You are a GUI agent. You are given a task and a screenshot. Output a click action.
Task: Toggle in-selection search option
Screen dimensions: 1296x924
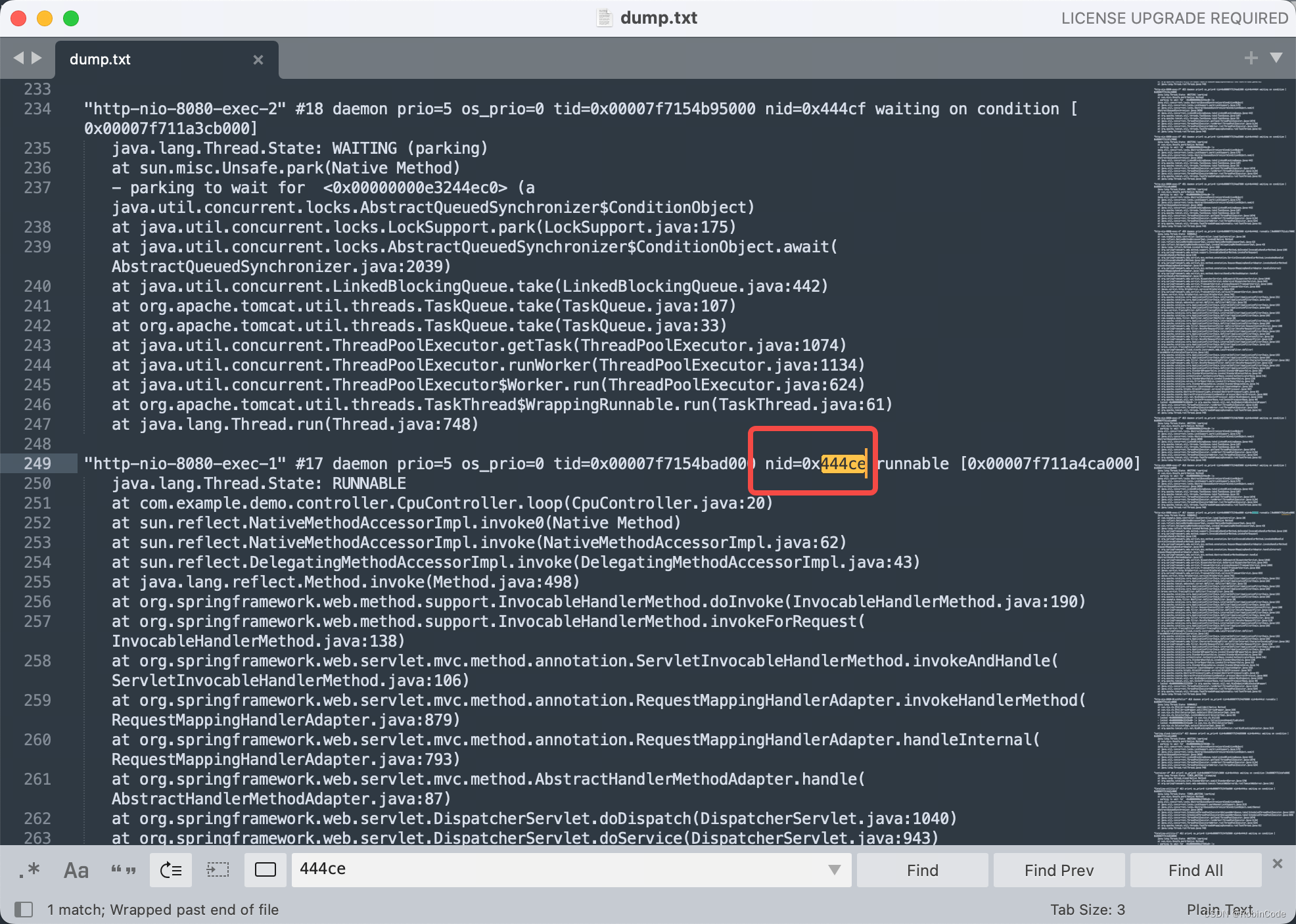click(x=218, y=870)
